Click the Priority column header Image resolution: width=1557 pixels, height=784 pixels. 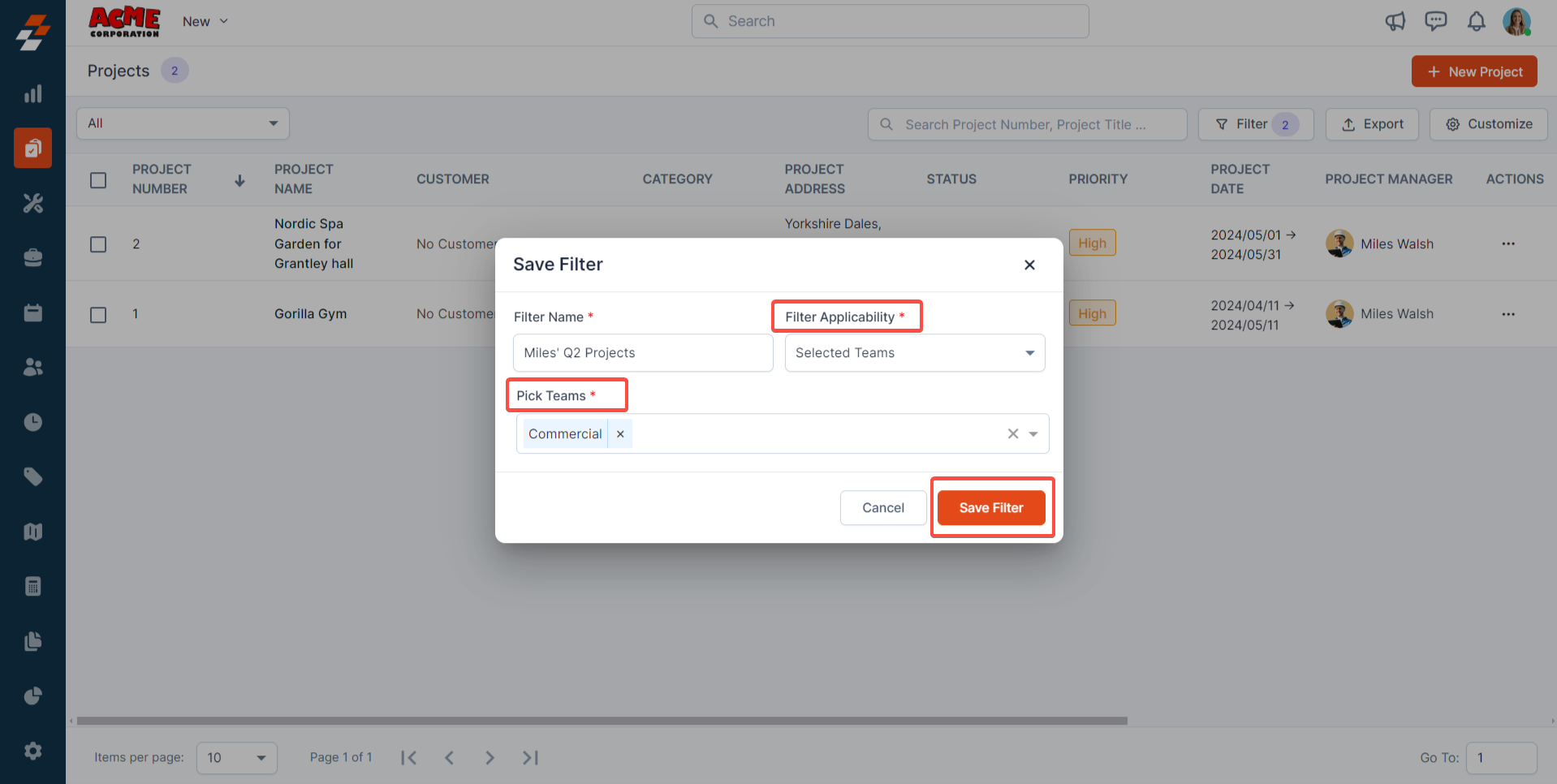(x=1098, y=179)
